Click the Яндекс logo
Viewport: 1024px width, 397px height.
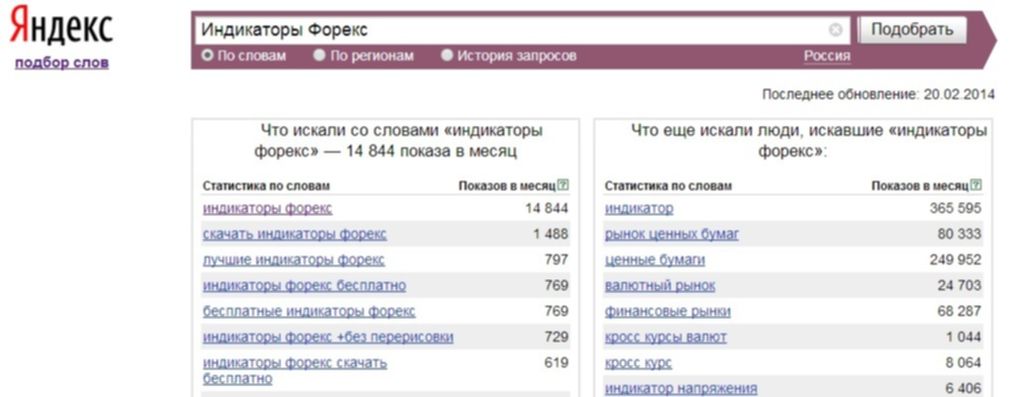coord(61,26)
